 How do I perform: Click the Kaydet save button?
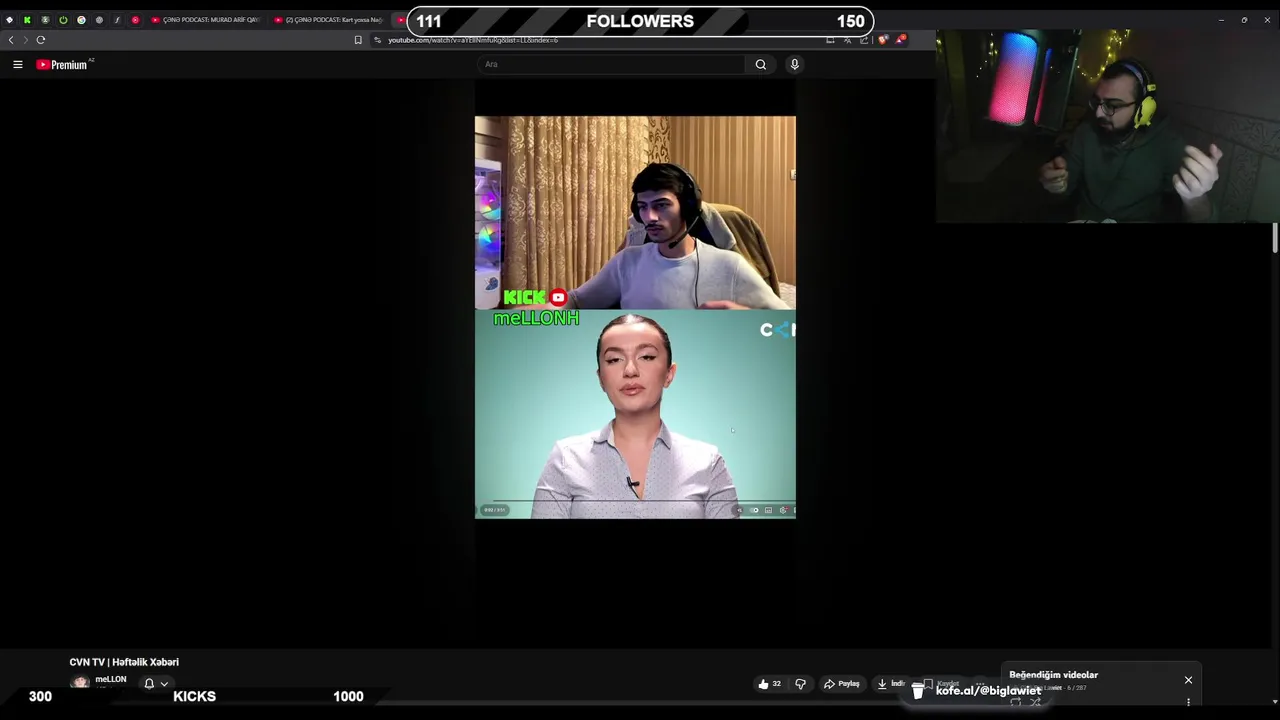click(x=940, y=684)
